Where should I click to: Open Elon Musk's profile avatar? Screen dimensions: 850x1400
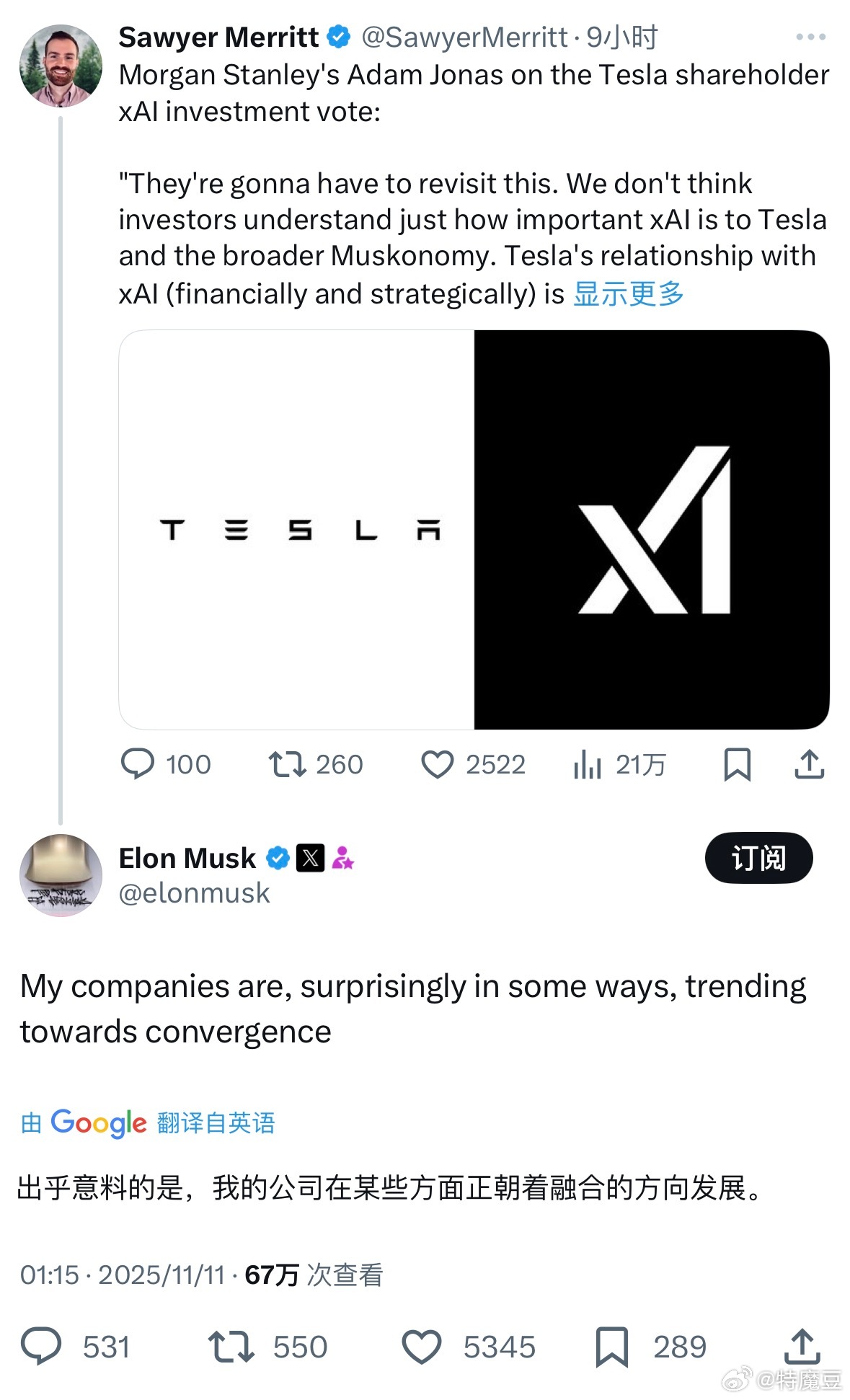(61, 875)
